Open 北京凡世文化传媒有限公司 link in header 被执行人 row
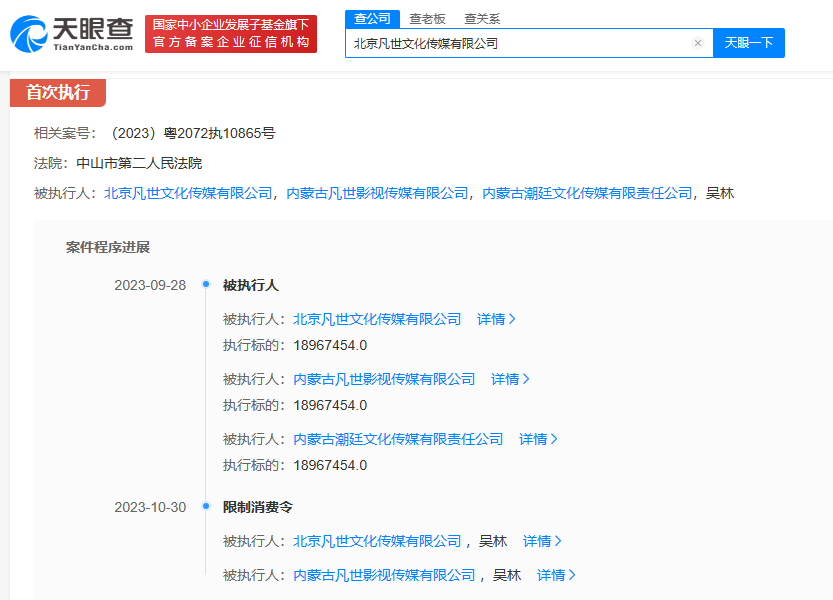The image size is (833, 600). pos(188,193)
